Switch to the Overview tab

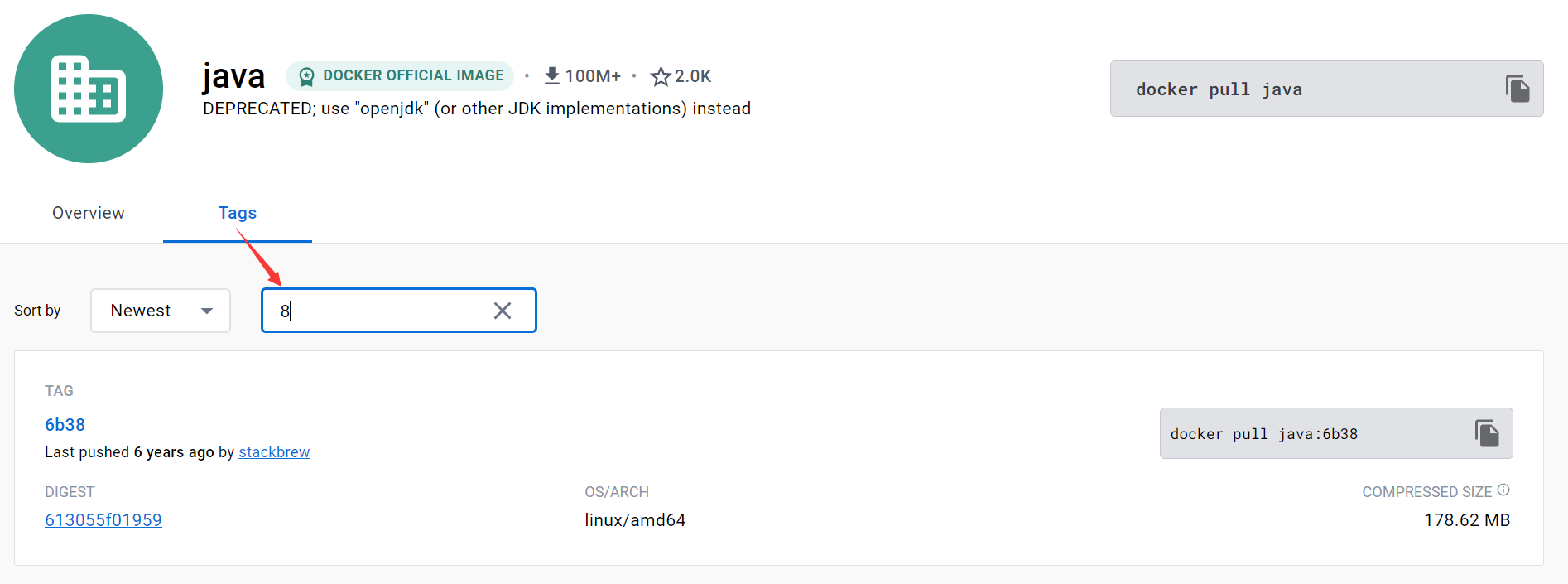pyautogui.click(x=89, y=213)
